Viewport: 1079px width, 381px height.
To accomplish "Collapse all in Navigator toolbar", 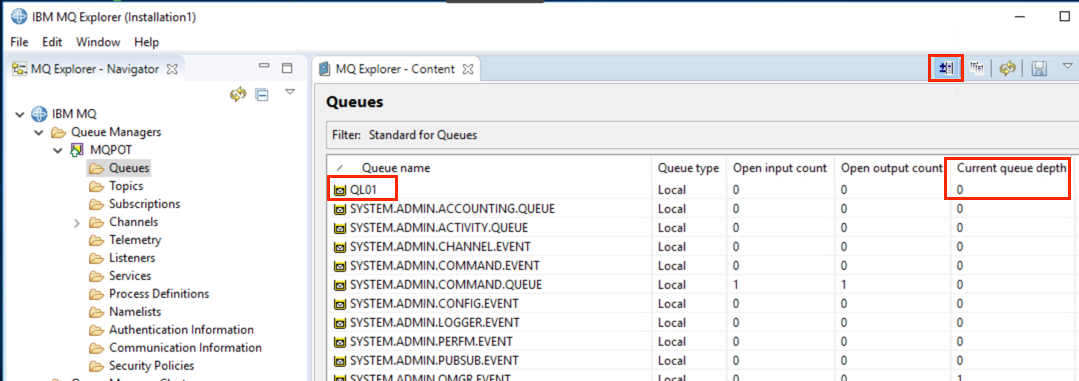I will (261, 95).
